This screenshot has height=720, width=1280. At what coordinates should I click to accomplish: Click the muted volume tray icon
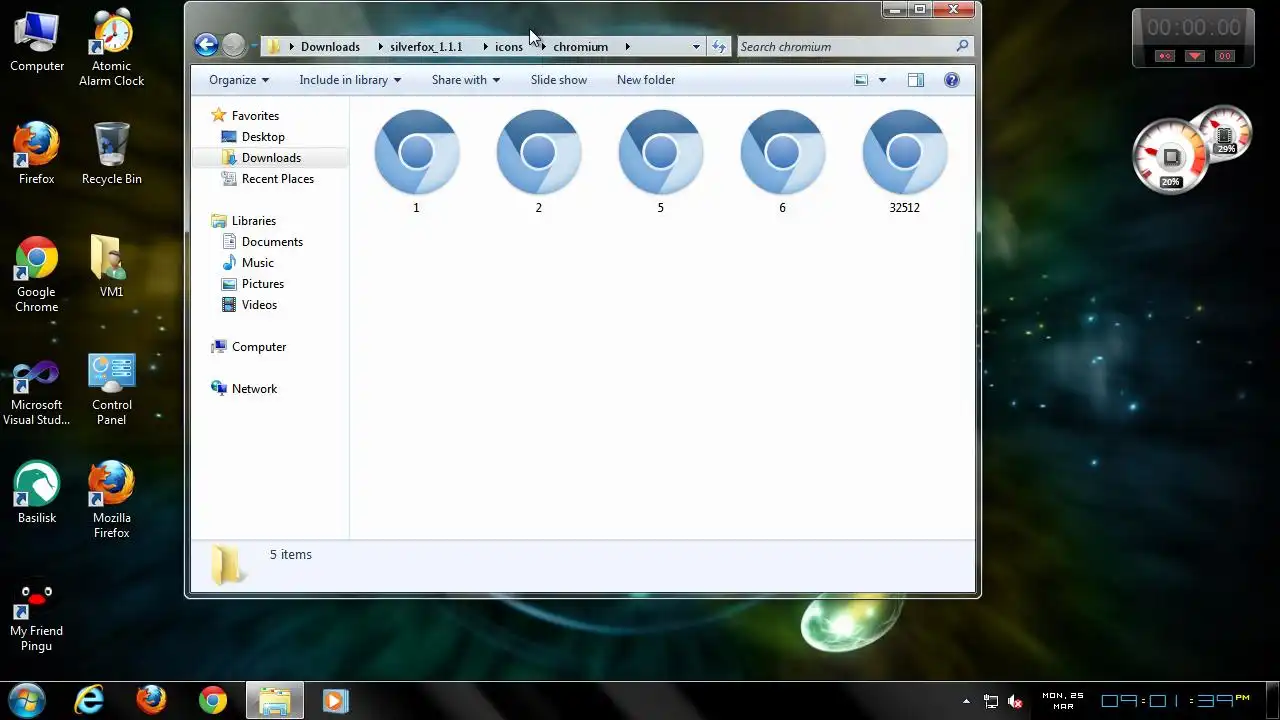point(1015,702)
